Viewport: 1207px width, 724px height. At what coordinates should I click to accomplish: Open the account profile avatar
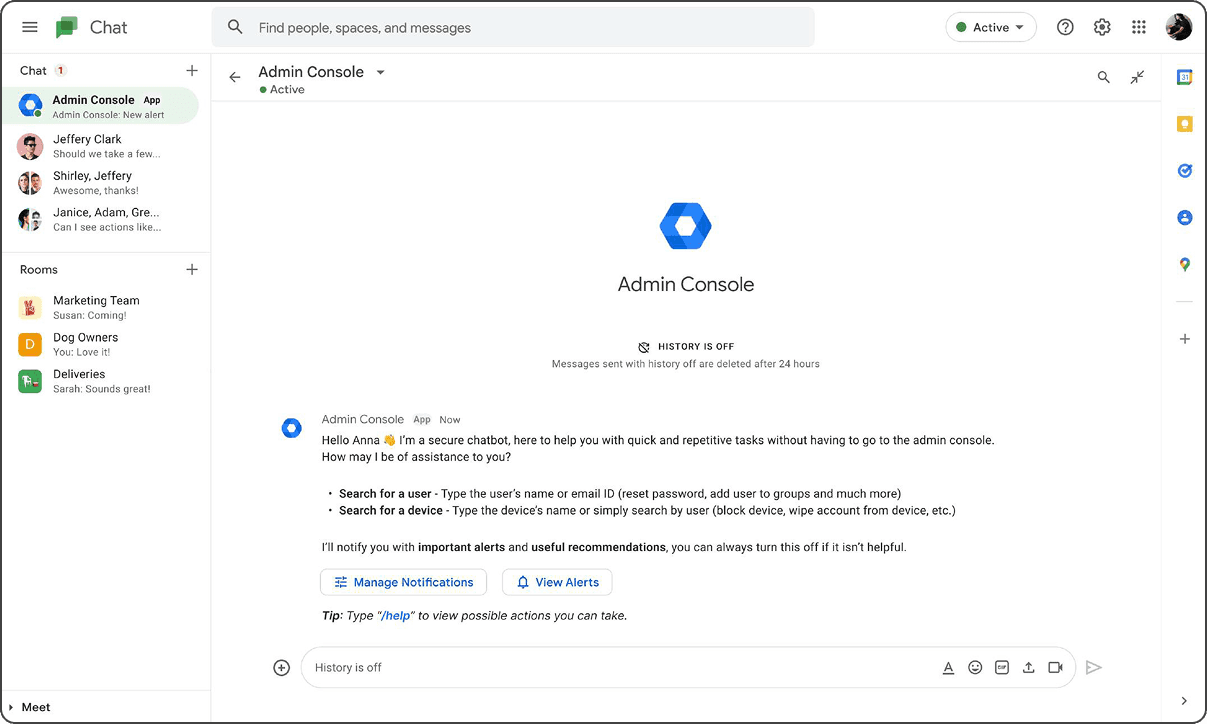(1179, 27)
